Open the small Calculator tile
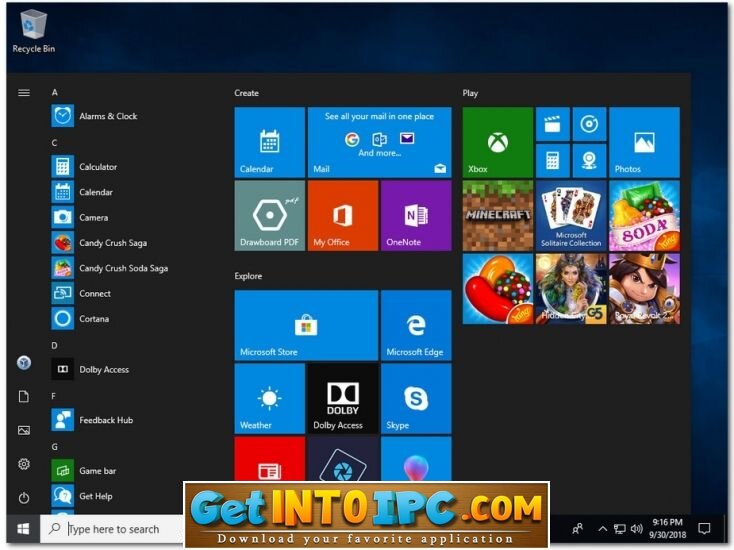Screen dimensions: 734x550 coord(552,161)
